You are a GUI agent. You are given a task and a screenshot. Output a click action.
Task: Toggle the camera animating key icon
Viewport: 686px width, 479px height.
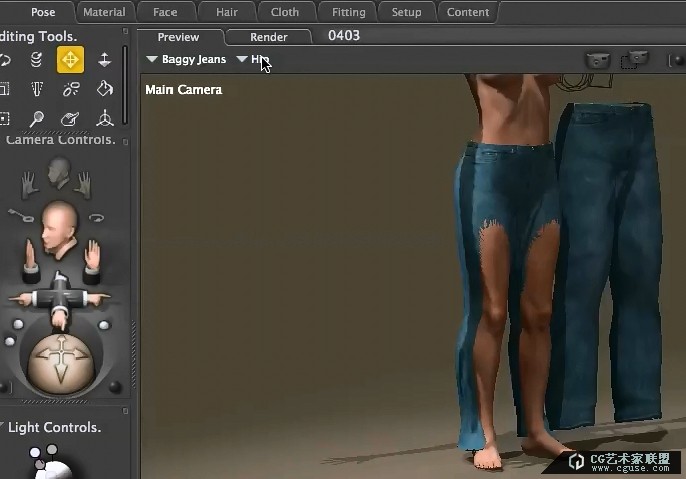(21, 215)
